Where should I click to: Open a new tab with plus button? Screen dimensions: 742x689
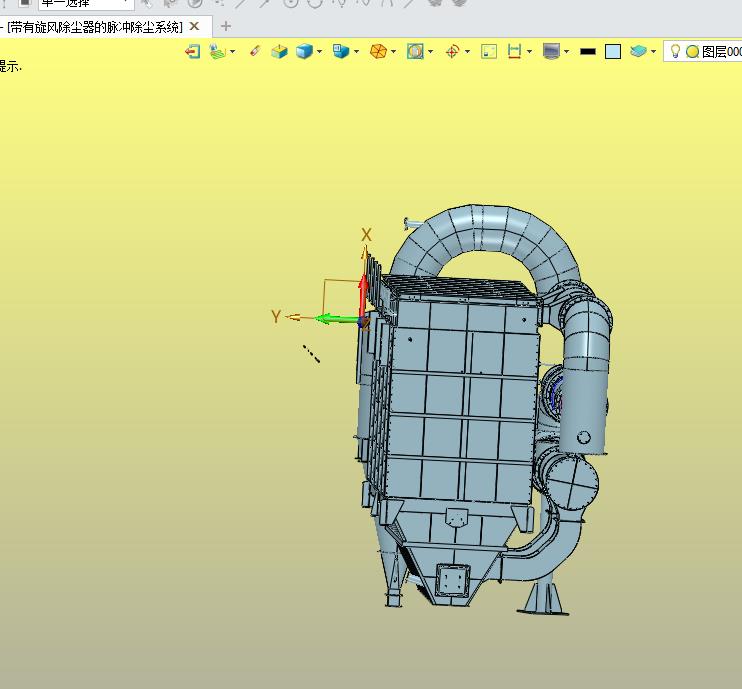pyautogui.click(x=226, y=26)
